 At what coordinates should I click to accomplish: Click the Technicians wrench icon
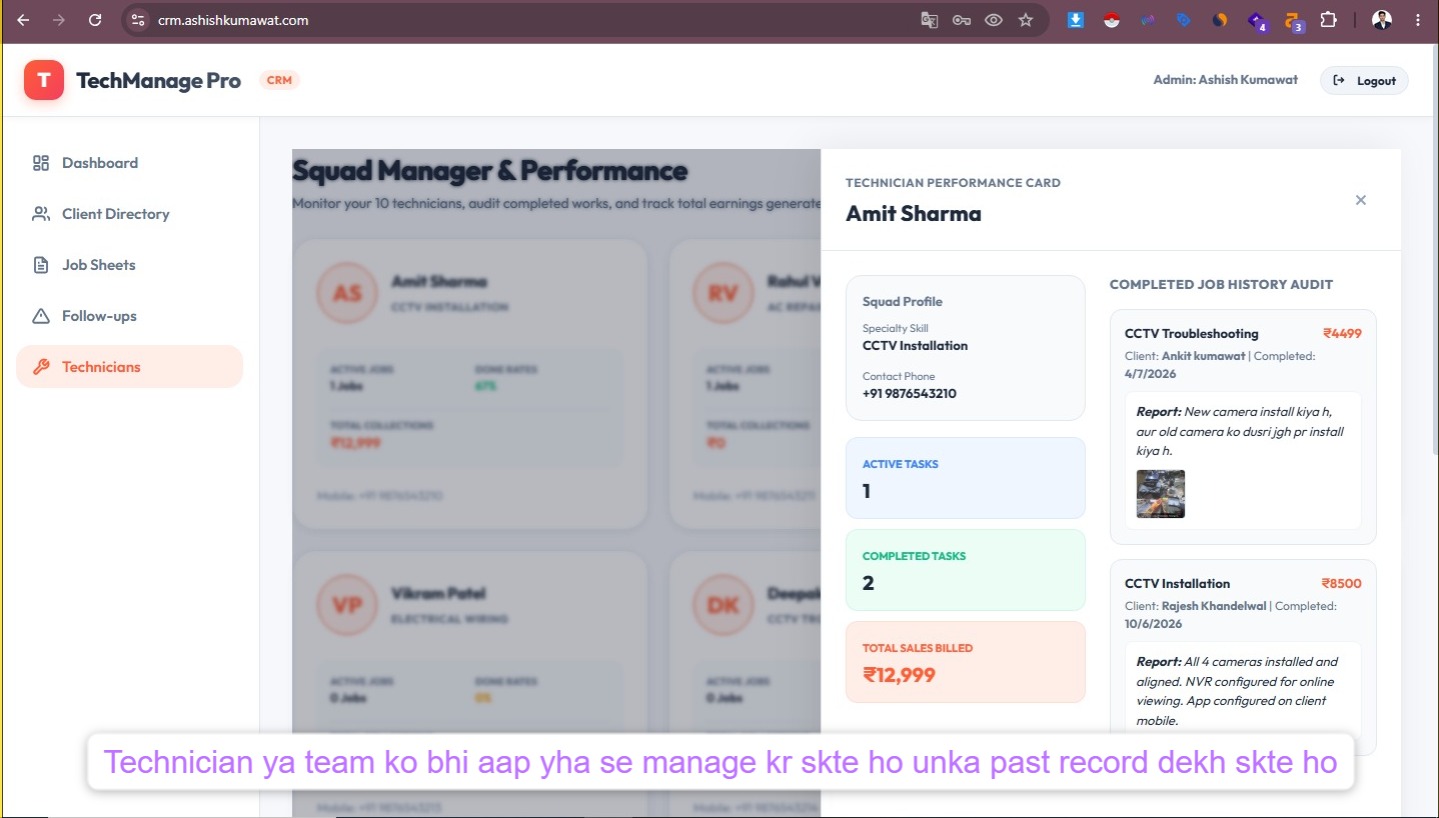[x=41, y=367]
